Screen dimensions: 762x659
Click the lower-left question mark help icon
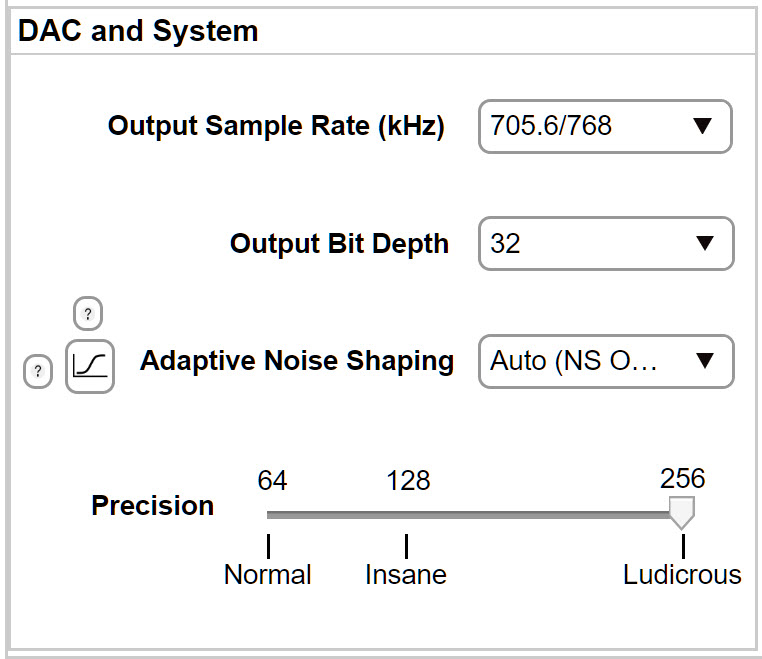(38, 372)
